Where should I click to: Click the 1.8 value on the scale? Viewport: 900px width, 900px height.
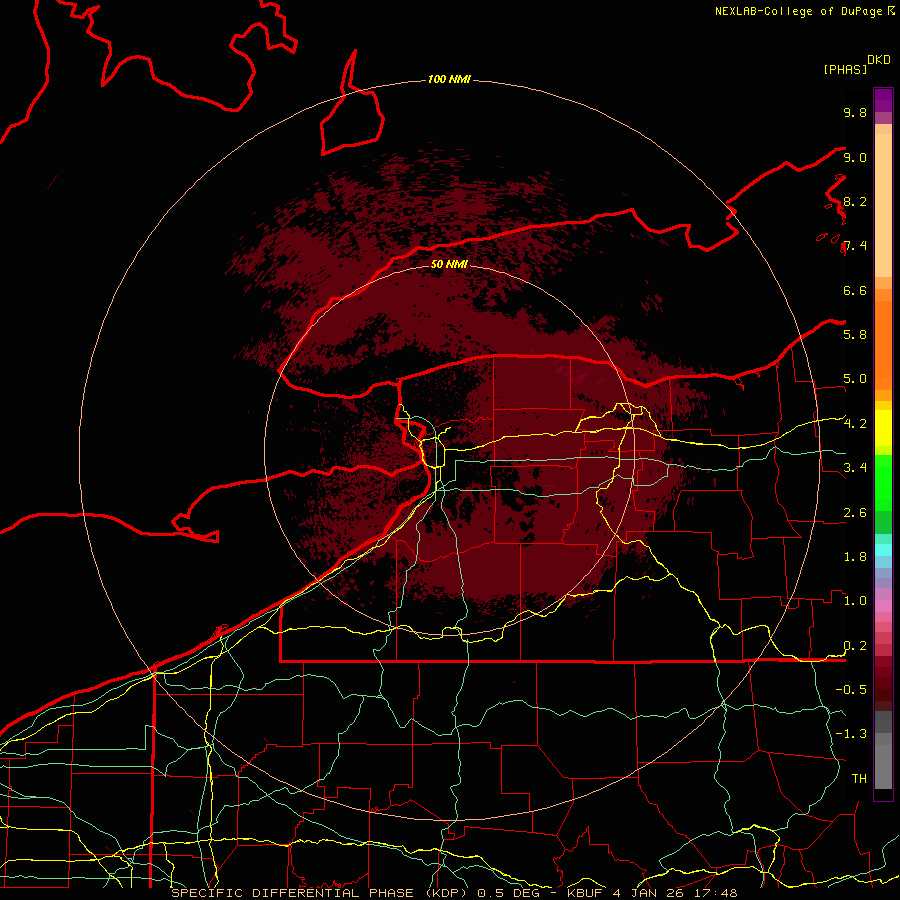tap(855, 557)
